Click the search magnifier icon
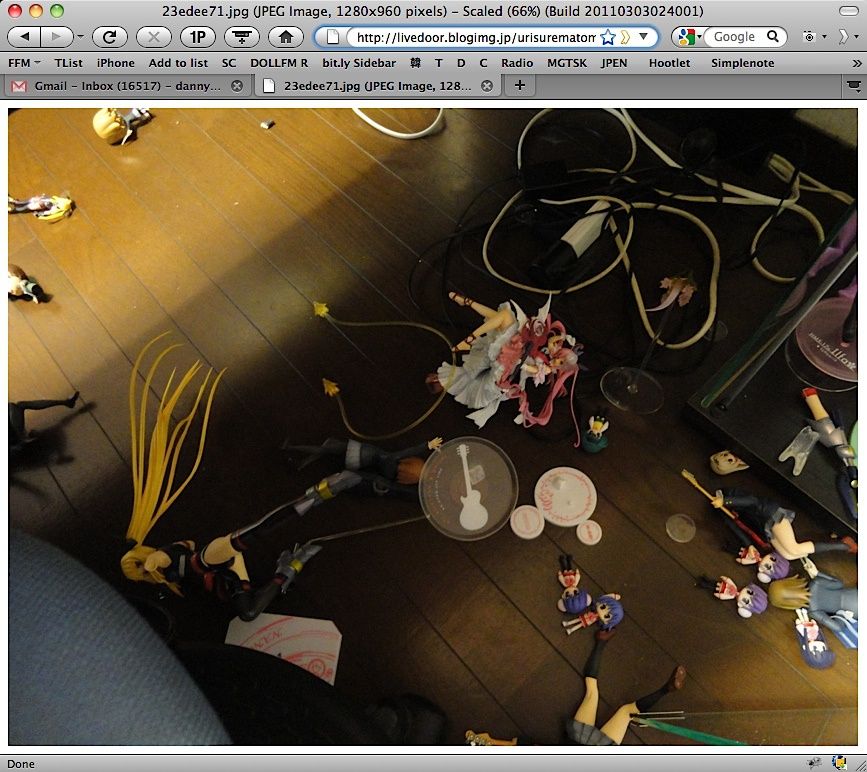This screenshot has width=867, height=772. pyautogui.click(x=773, y=37)
